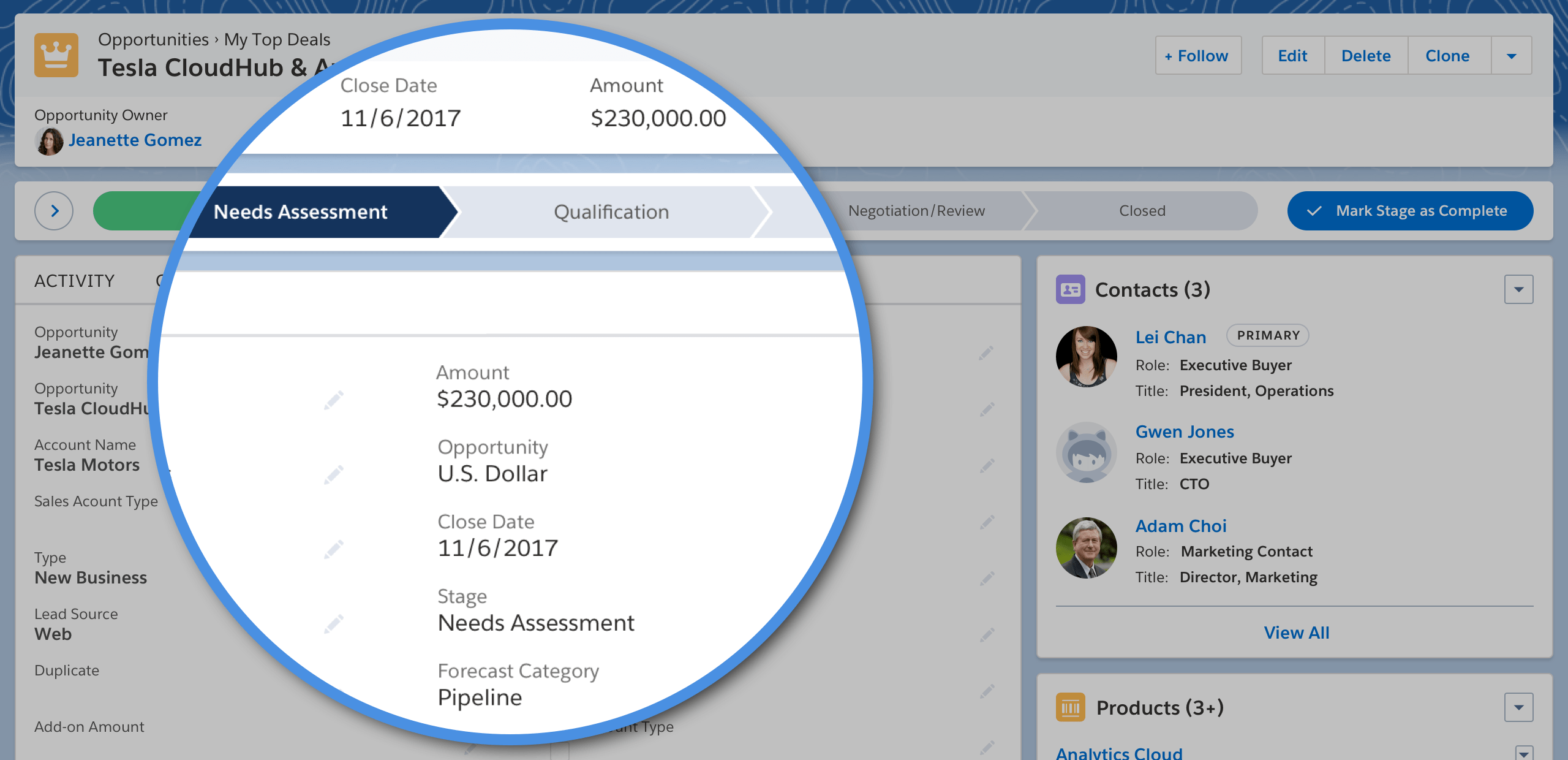Click the Products card icon
The width and height of the screenshot is (1568, 760).
click(1070, 707)
